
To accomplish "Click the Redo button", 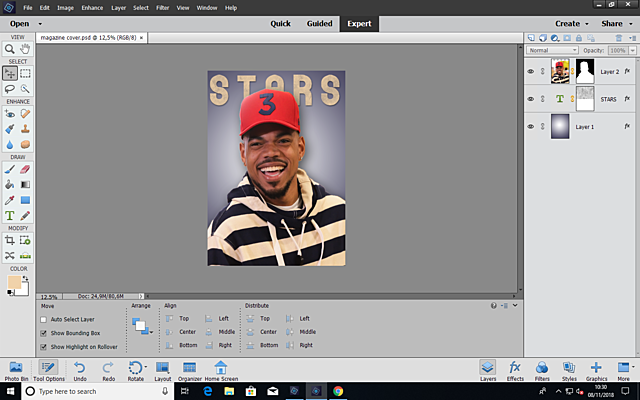I will [108, 371].
